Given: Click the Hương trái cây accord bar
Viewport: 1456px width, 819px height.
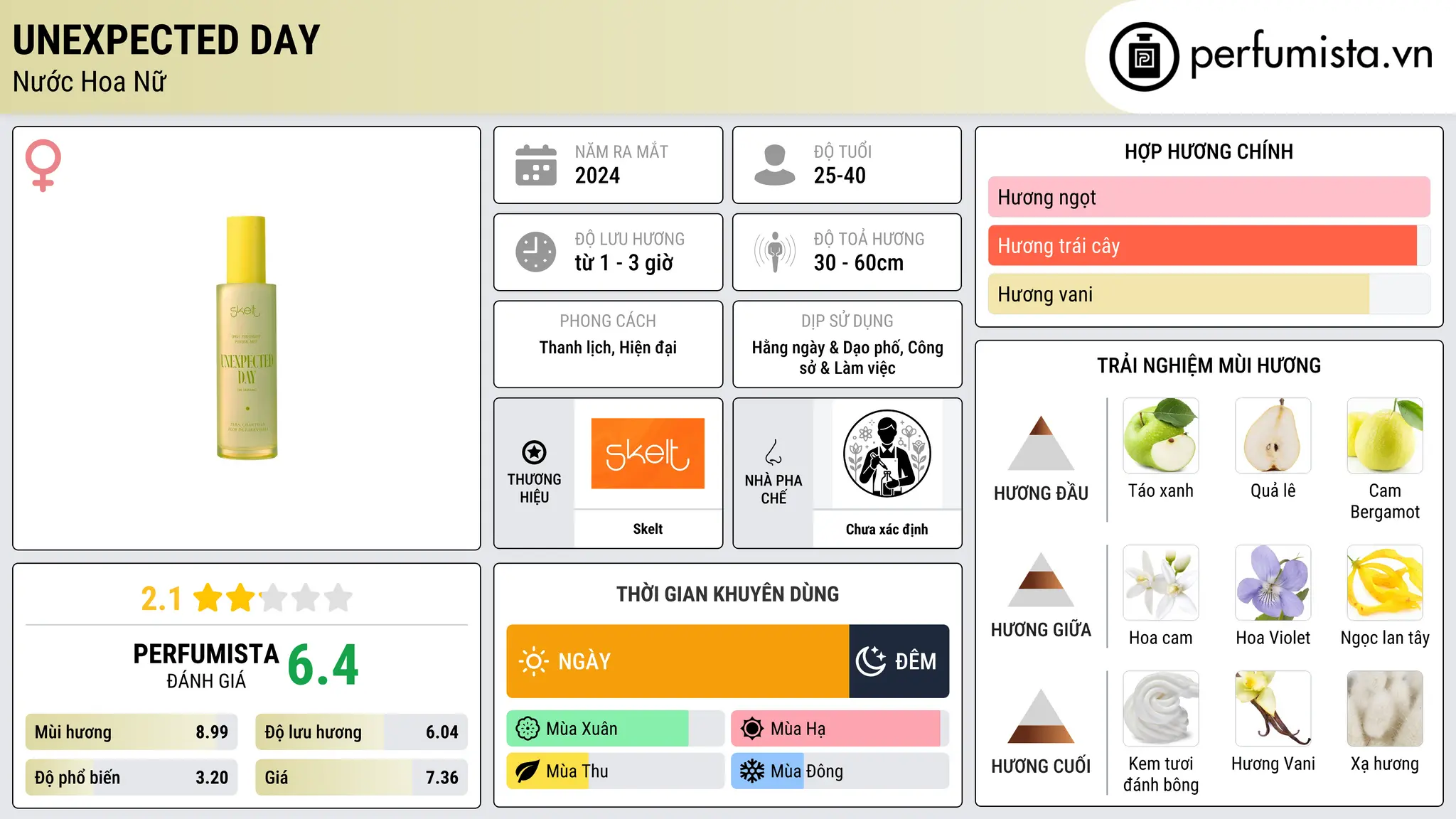Looking at the screenshot, I should [1209, 245].
